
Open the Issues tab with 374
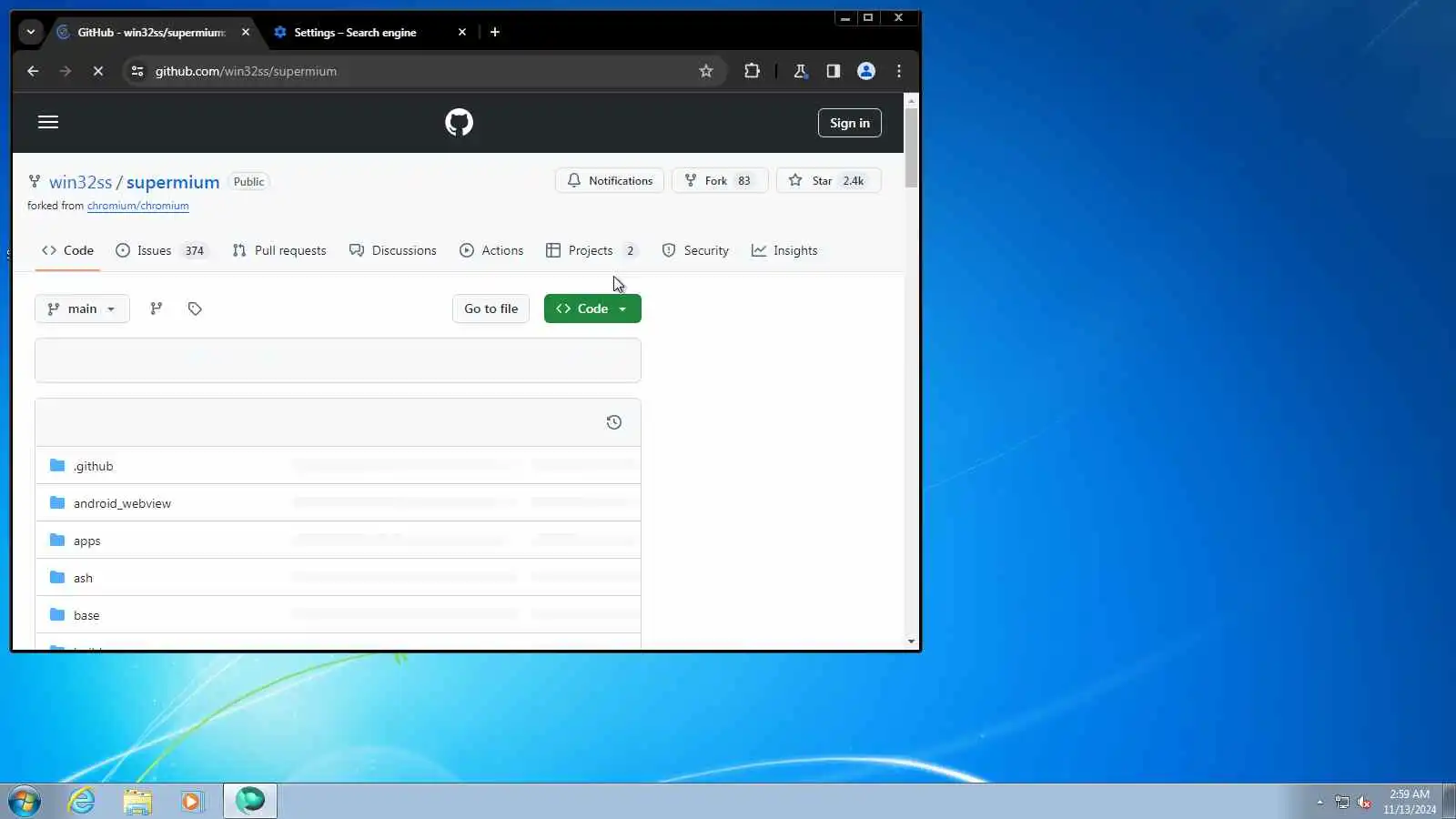point(162,250)
